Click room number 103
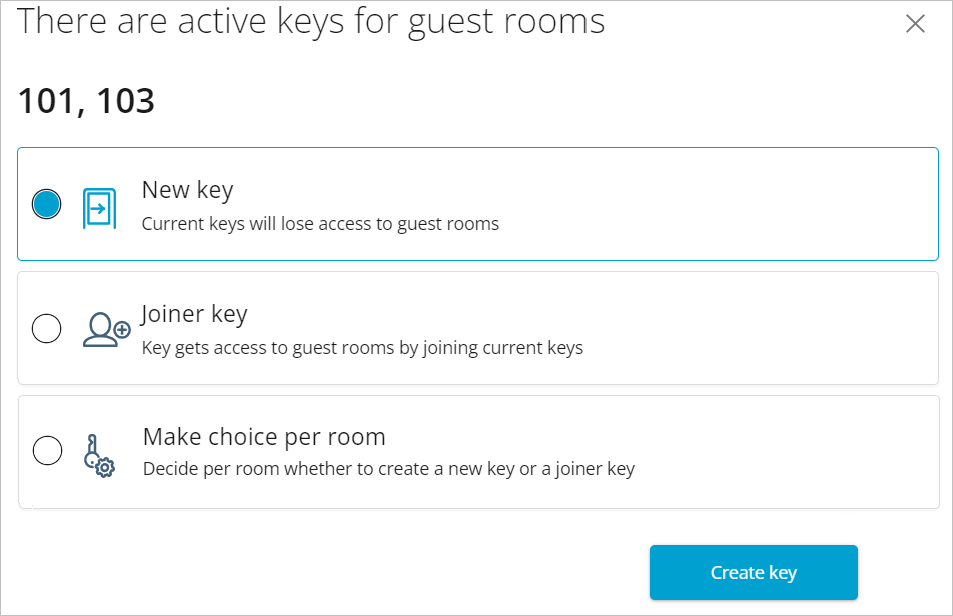This screenshot has height=616, width=953. click(125, 101)
